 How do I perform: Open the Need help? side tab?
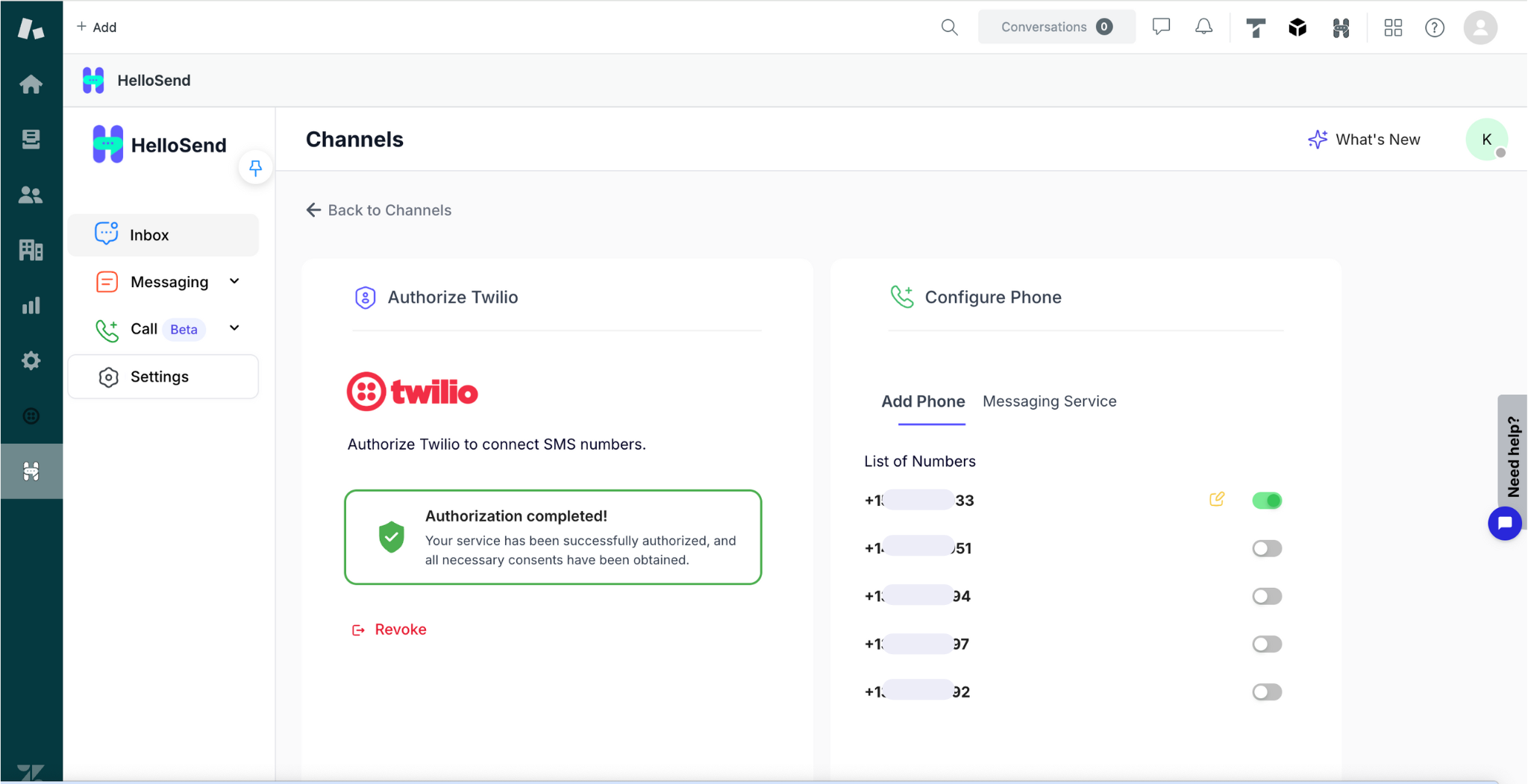1512,456
